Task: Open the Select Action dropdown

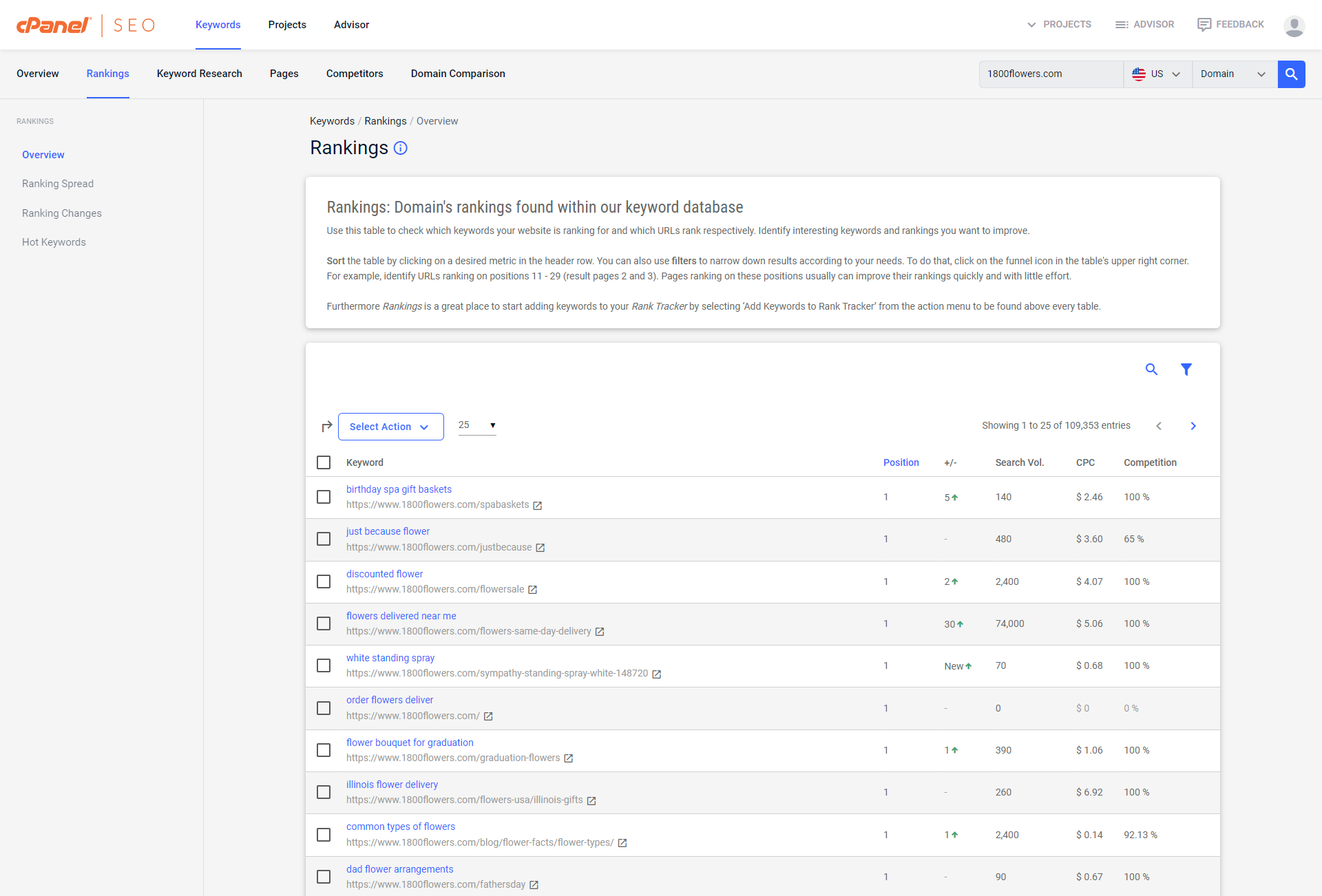Action: 390,427
